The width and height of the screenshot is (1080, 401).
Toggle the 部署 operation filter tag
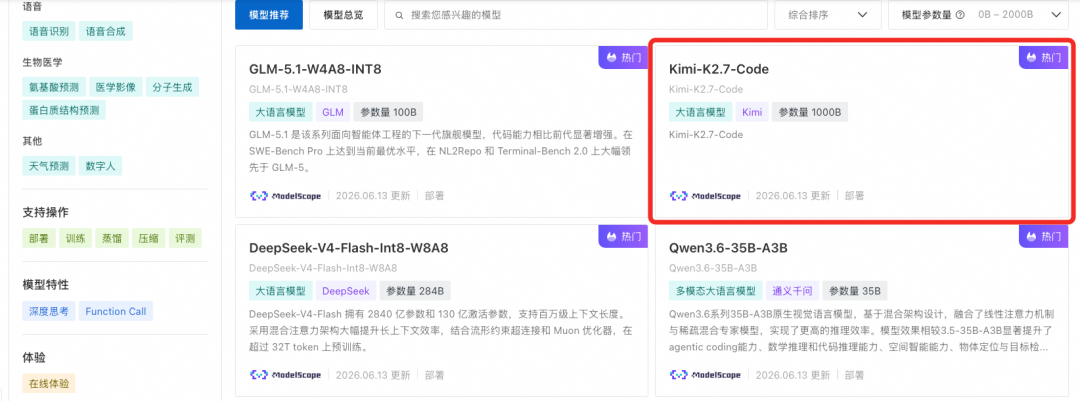39,238
